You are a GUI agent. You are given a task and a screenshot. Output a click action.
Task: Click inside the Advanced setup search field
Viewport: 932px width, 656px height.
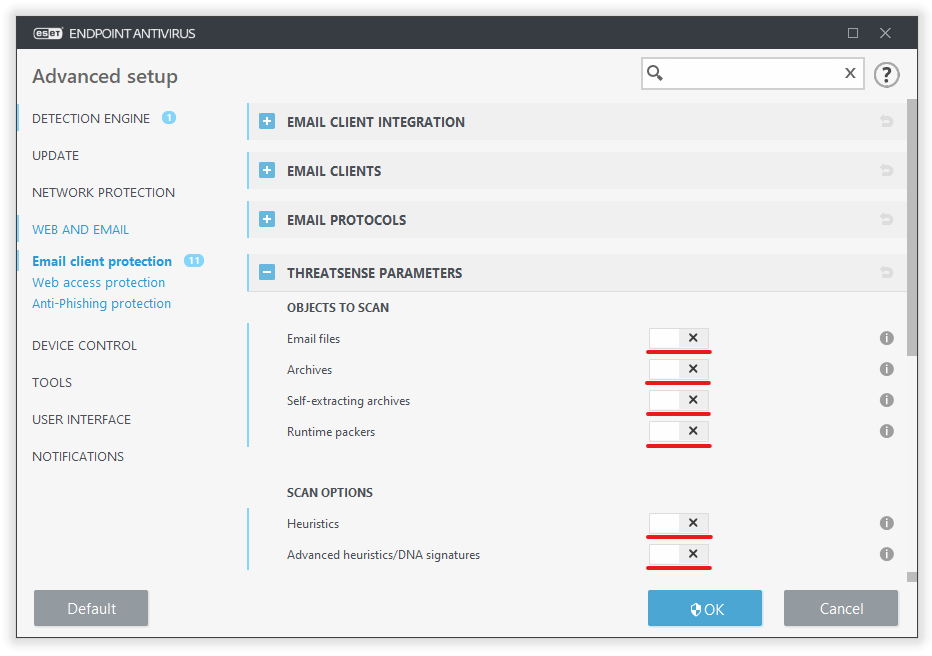click(x=752, y=73)
